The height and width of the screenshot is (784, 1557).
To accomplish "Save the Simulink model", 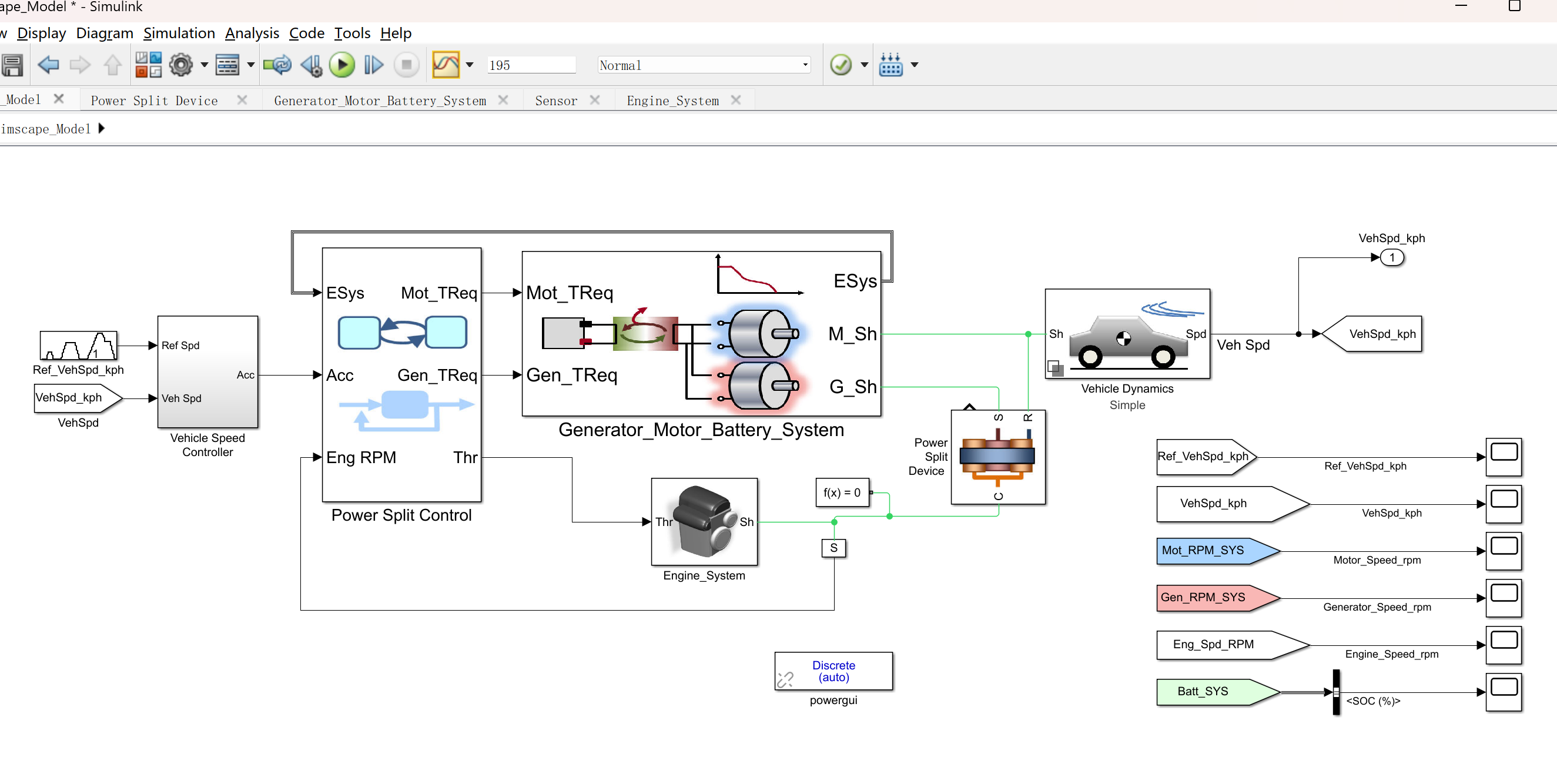I will tap(13, 65).
